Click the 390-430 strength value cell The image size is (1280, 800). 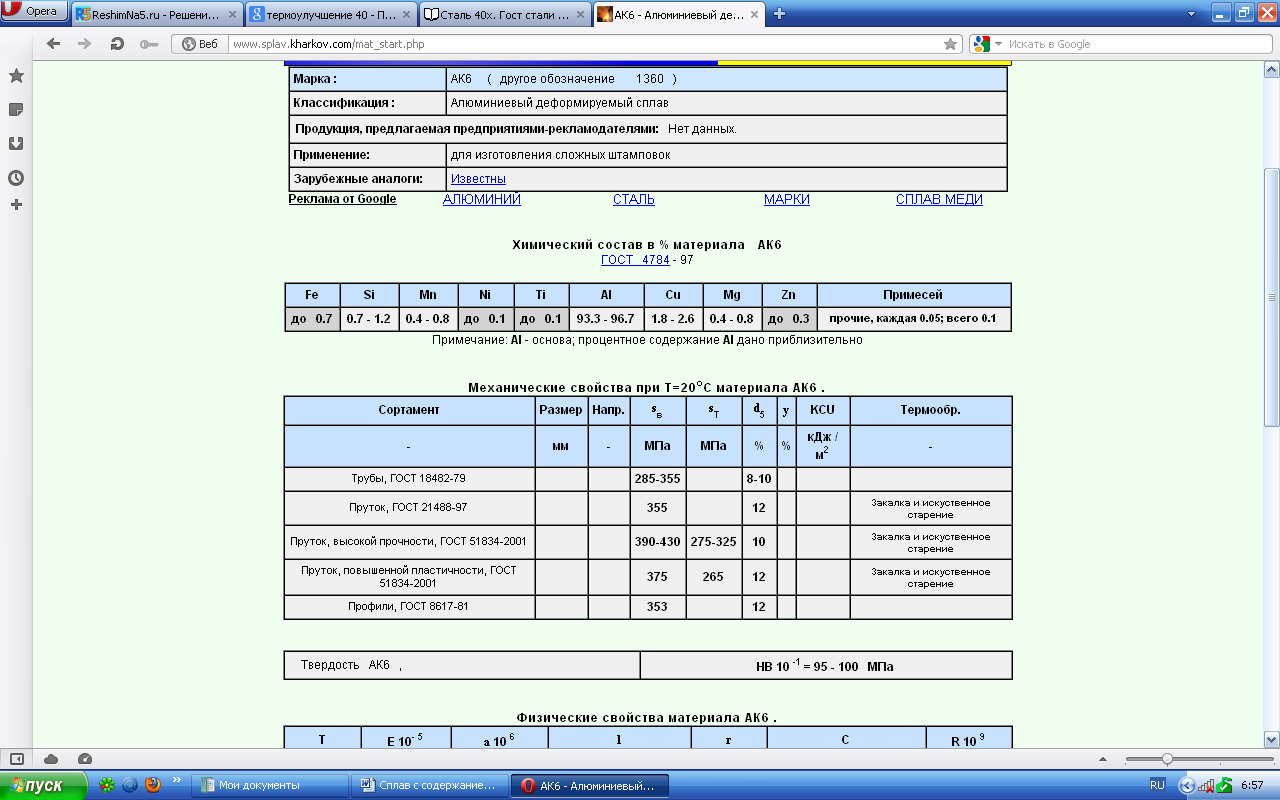[x=657, y=541]
